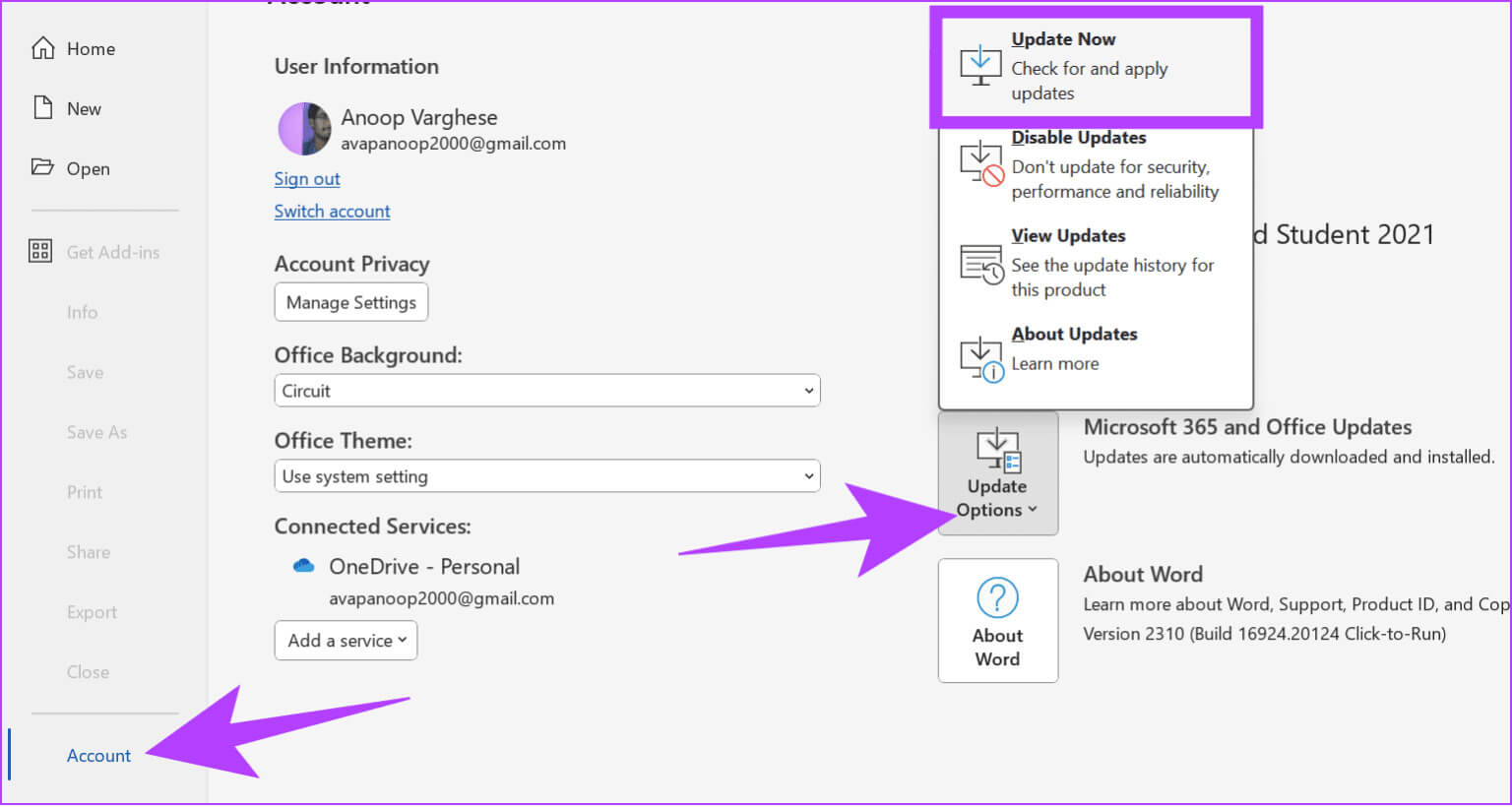
Task: Click the User Information heading
Action: 356,66
